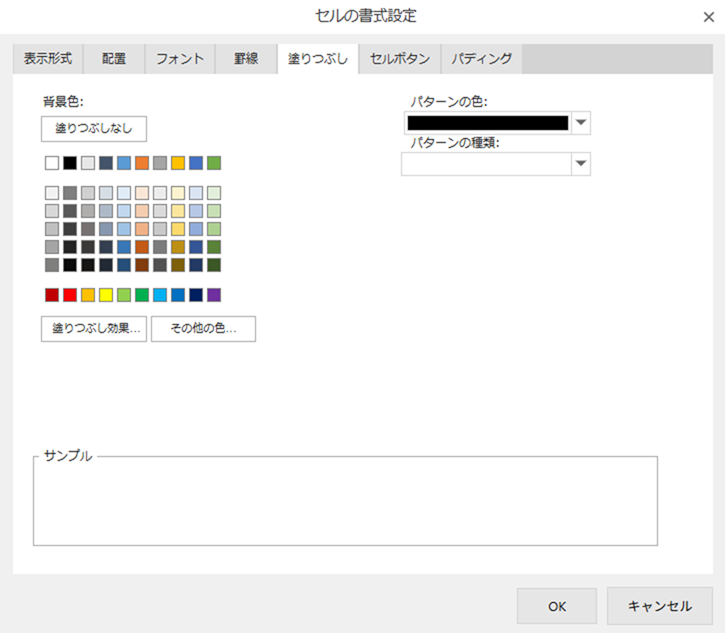Open 塗りつぶし効果 dialog
Screen dimensions: 725x634
pyautogui.click(x=94, y=330)
